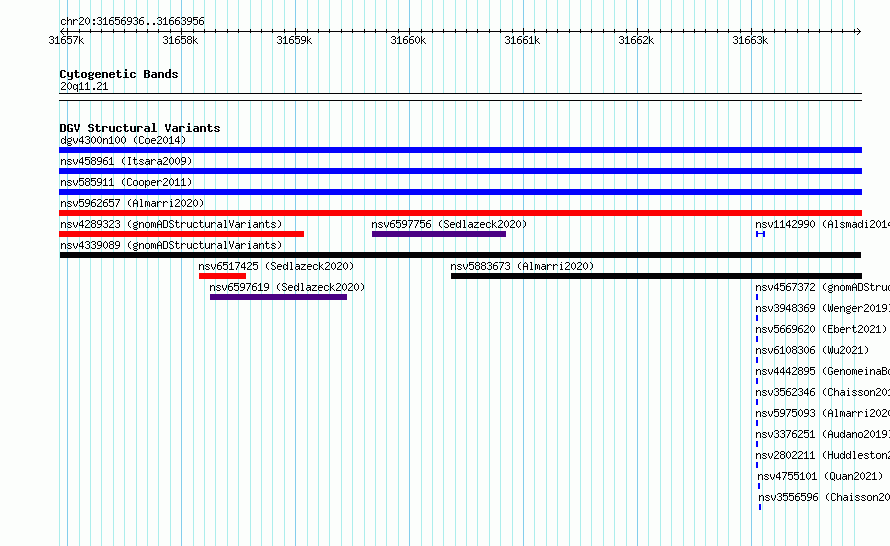This screenshot has width=890, height=546.
Task: Select the black nsv4339089 gnomAD variant bar
Action: point(460,255)
